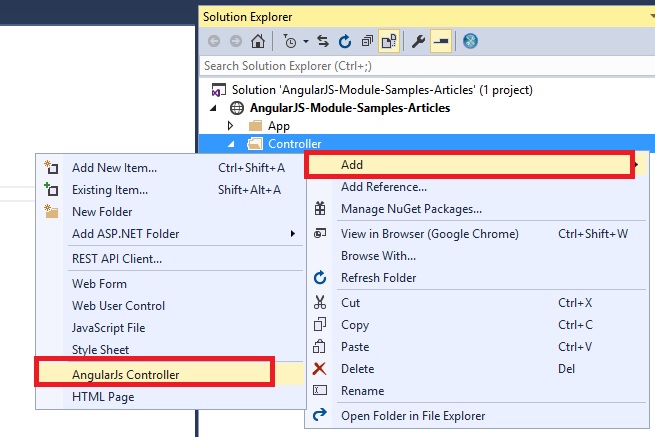Click the Home icon in Solution Explorer toolbar
655x437 pixels.
[258, 41]
